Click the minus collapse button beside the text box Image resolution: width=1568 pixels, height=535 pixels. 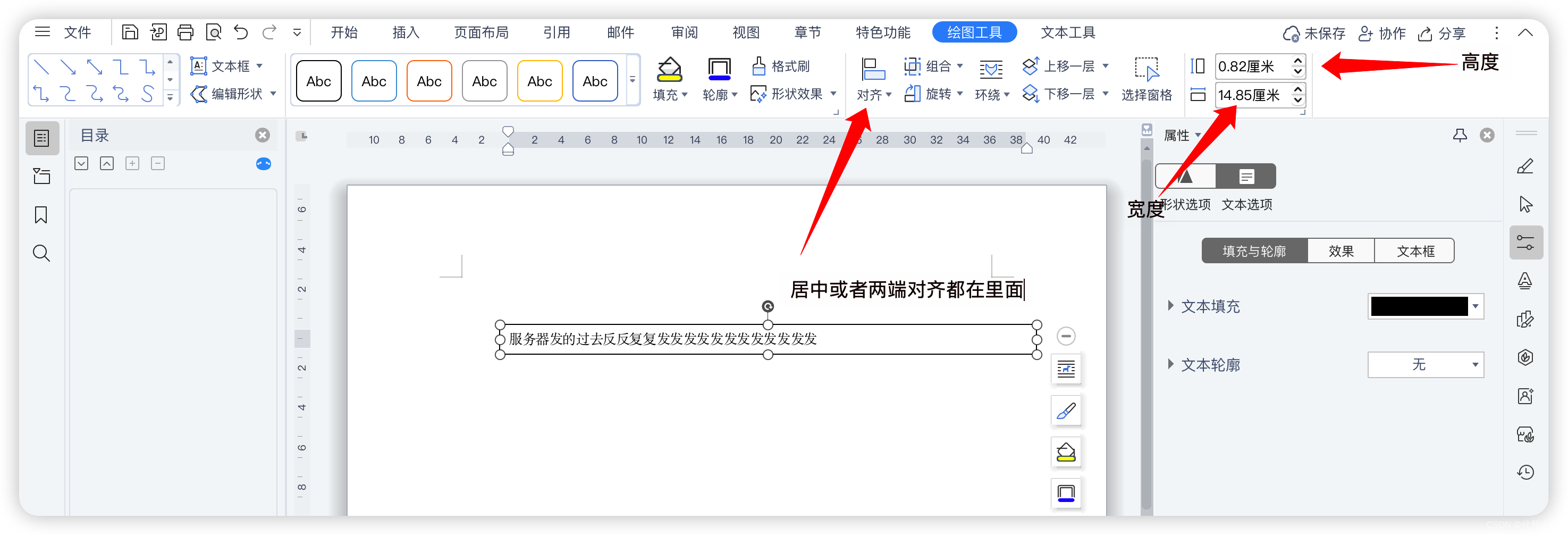click(x=1066, y=336)
